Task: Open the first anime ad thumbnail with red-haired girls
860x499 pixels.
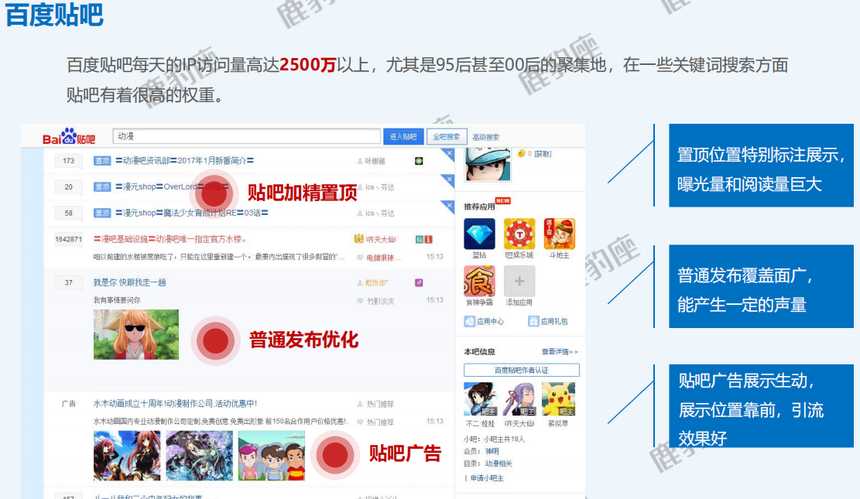Action: (127, 456)
